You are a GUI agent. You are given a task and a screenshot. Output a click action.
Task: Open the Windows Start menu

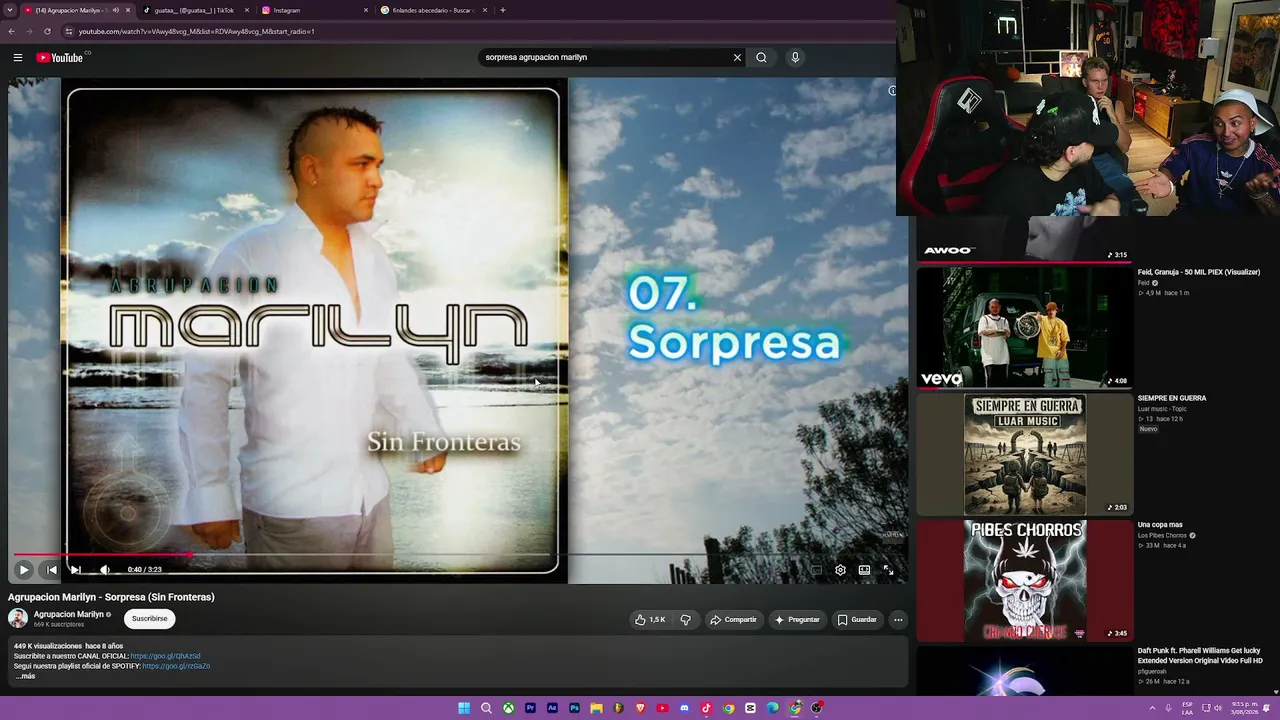click(464, 708)
